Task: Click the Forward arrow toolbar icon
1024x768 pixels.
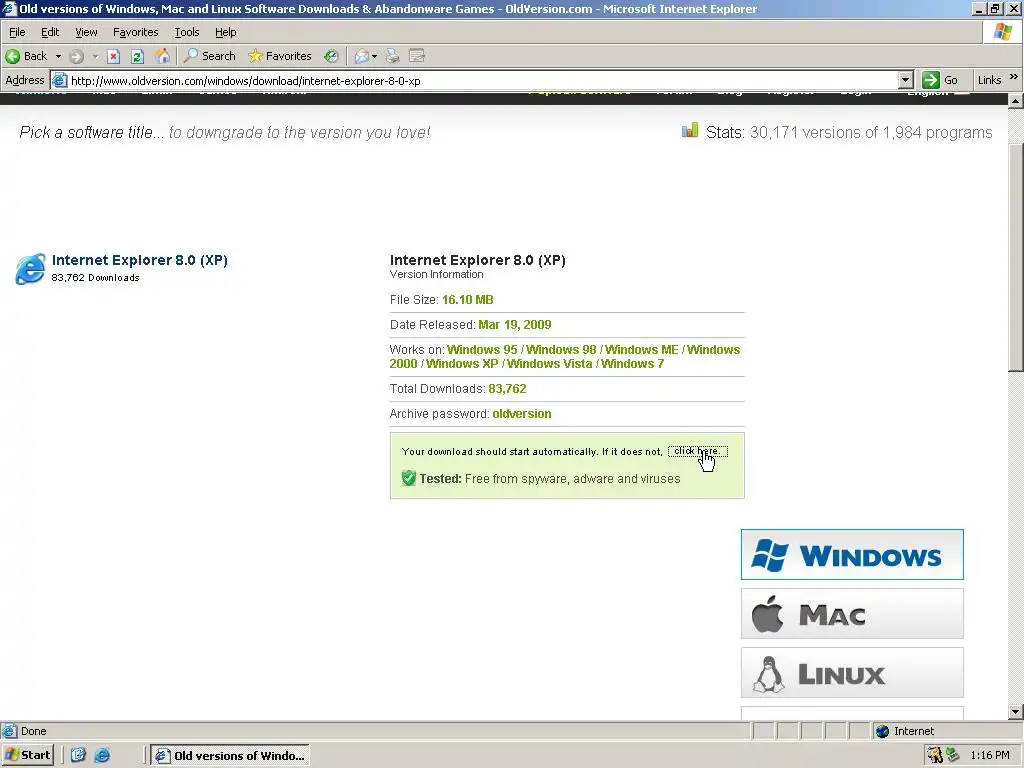Action: pyautogui.click(x=76, y=56)
